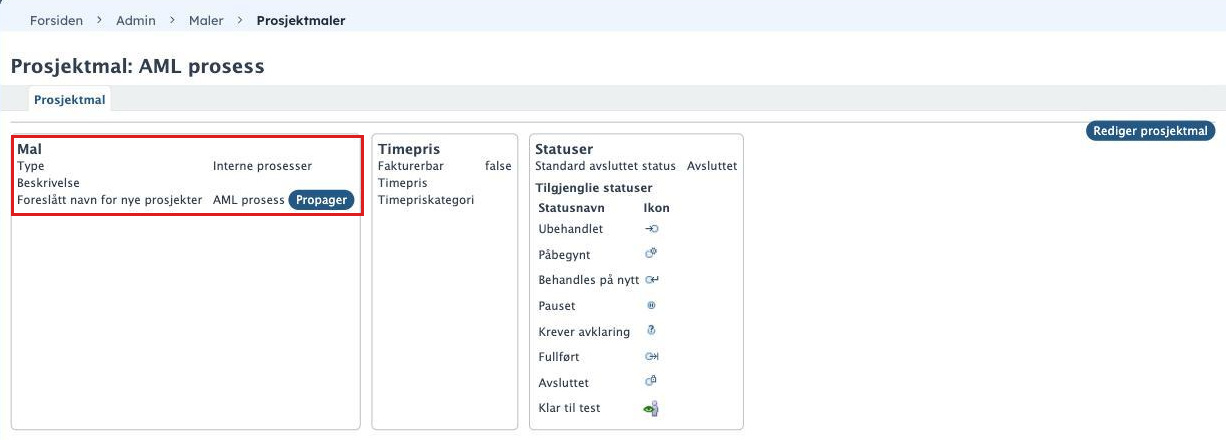Click the Statusnavn column header
1226x440 pixels.
pos(572,208)
